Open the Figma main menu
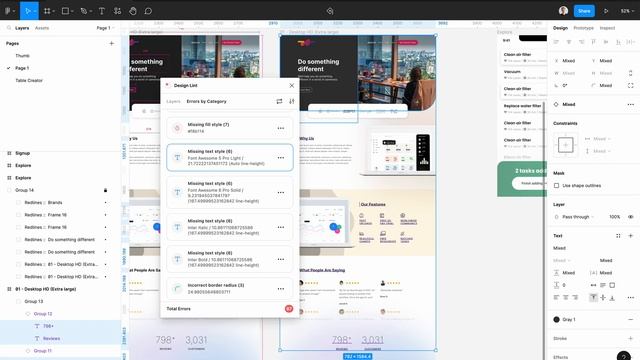The width and height of the screenshot is (640, 360). pos(8,11)
